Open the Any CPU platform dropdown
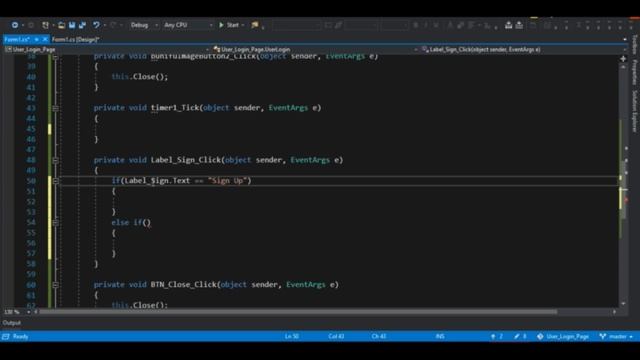 click(188, 25)
